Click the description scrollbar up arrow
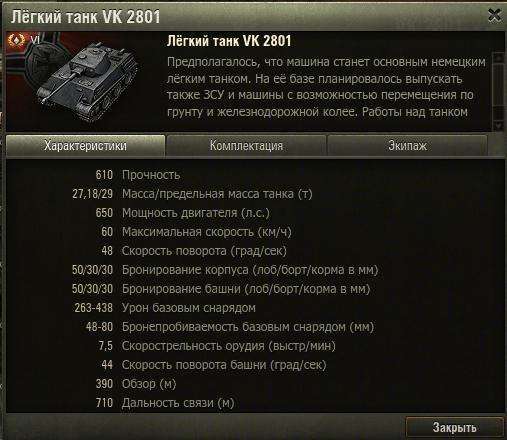 [x=499, y=58]
